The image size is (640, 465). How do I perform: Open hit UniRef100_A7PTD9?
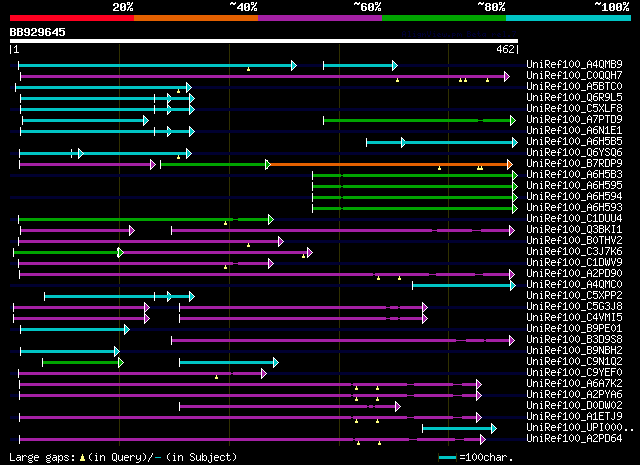(x=574, y=119)
